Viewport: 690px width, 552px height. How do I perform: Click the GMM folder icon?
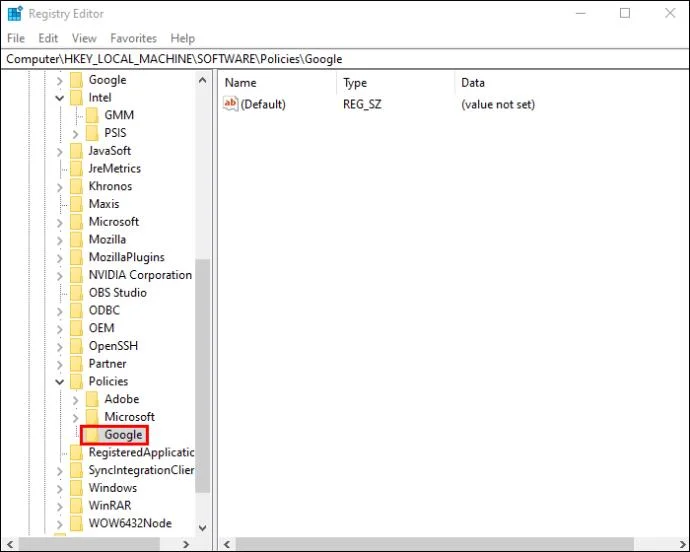(92, 115)
